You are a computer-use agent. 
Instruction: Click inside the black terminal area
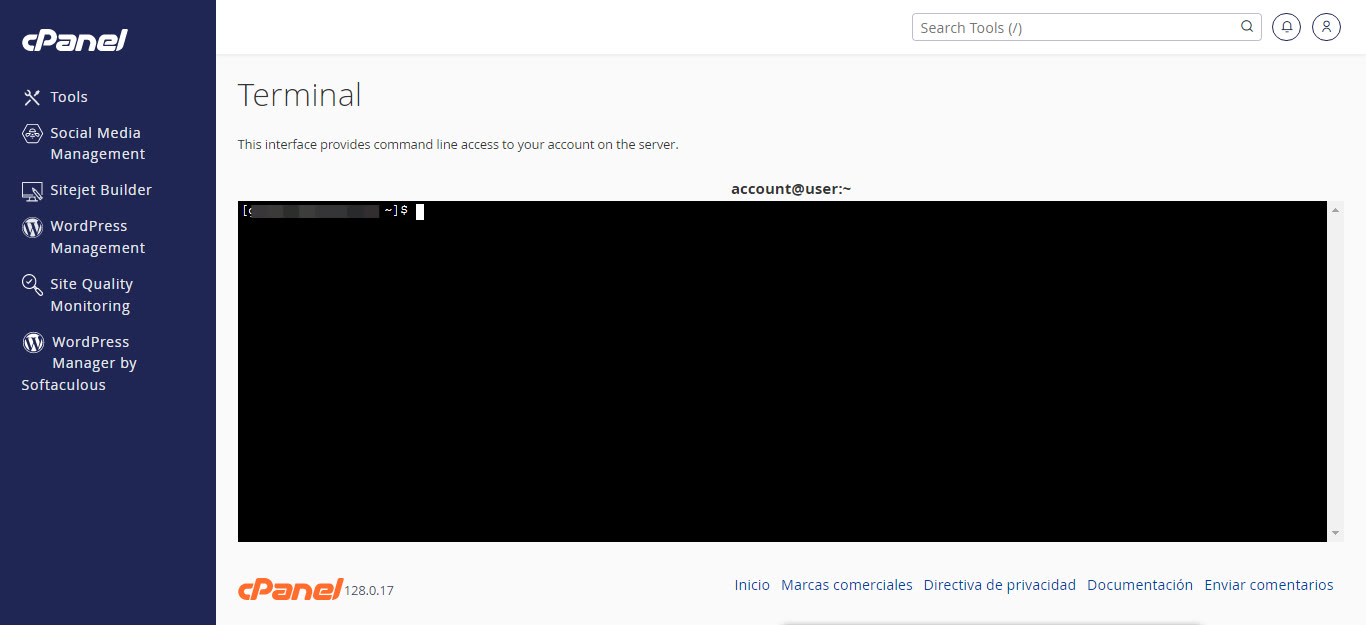(783, 371)
